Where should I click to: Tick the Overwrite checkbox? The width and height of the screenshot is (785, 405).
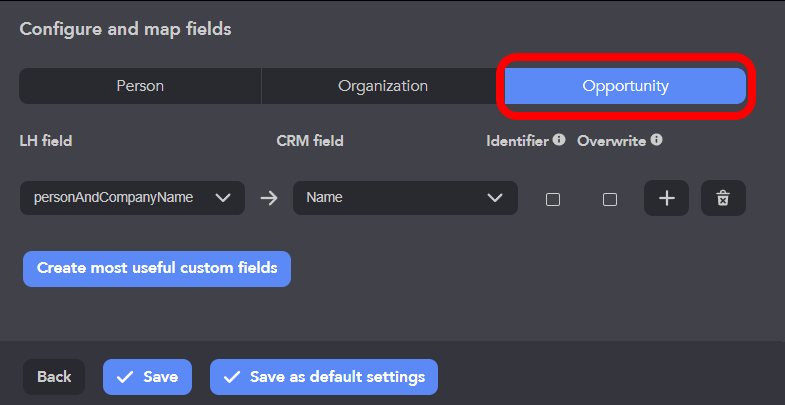tap(609, 199)
